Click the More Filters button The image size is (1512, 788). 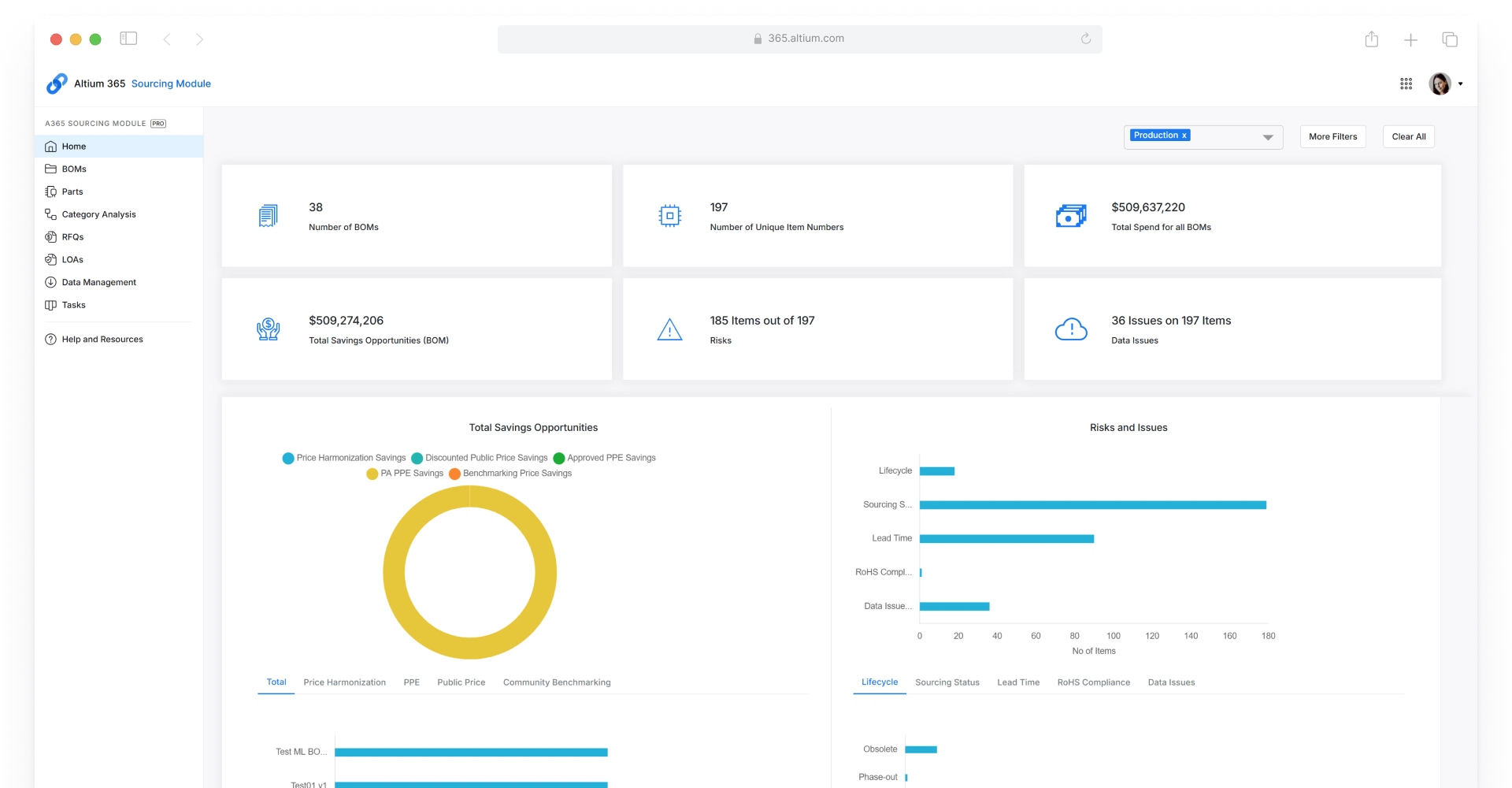coord(1333,136)
